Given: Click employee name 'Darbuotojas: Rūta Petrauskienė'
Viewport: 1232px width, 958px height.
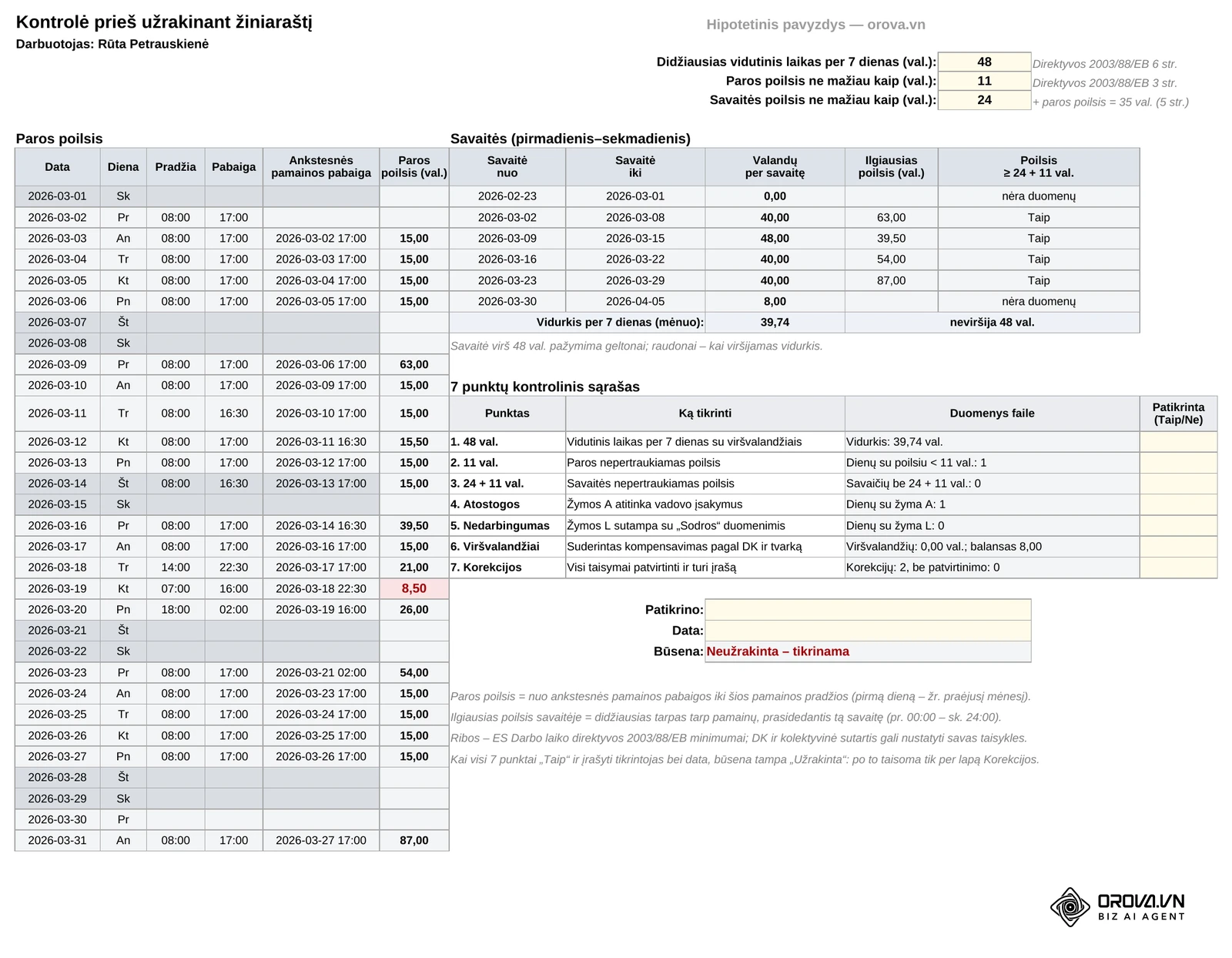Looking at the screenshot, I should [x=112, y=44].
